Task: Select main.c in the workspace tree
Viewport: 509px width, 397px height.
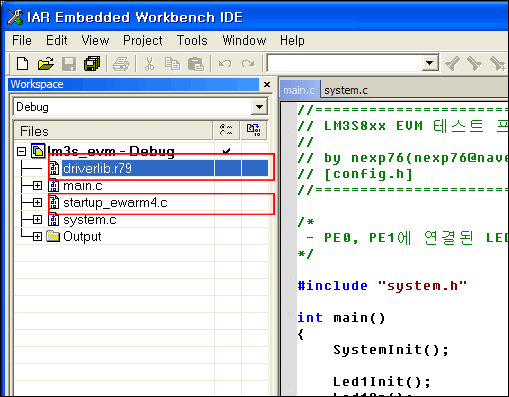Action: pos(83,186)
